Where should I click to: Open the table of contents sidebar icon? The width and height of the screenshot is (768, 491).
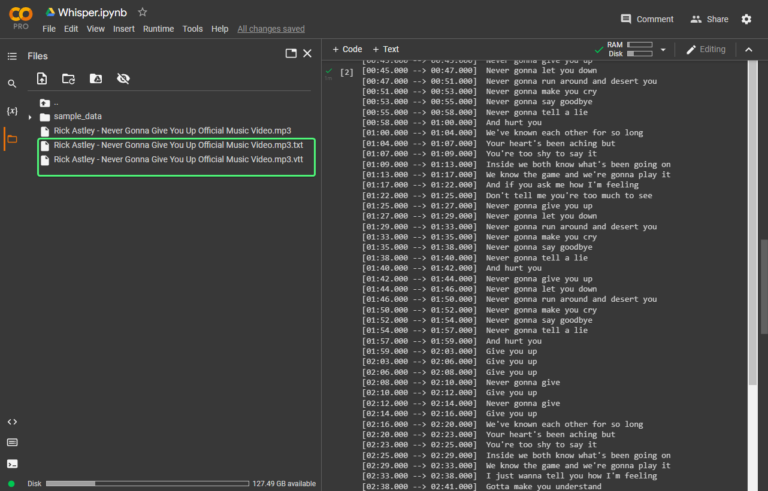click(12, 56)
